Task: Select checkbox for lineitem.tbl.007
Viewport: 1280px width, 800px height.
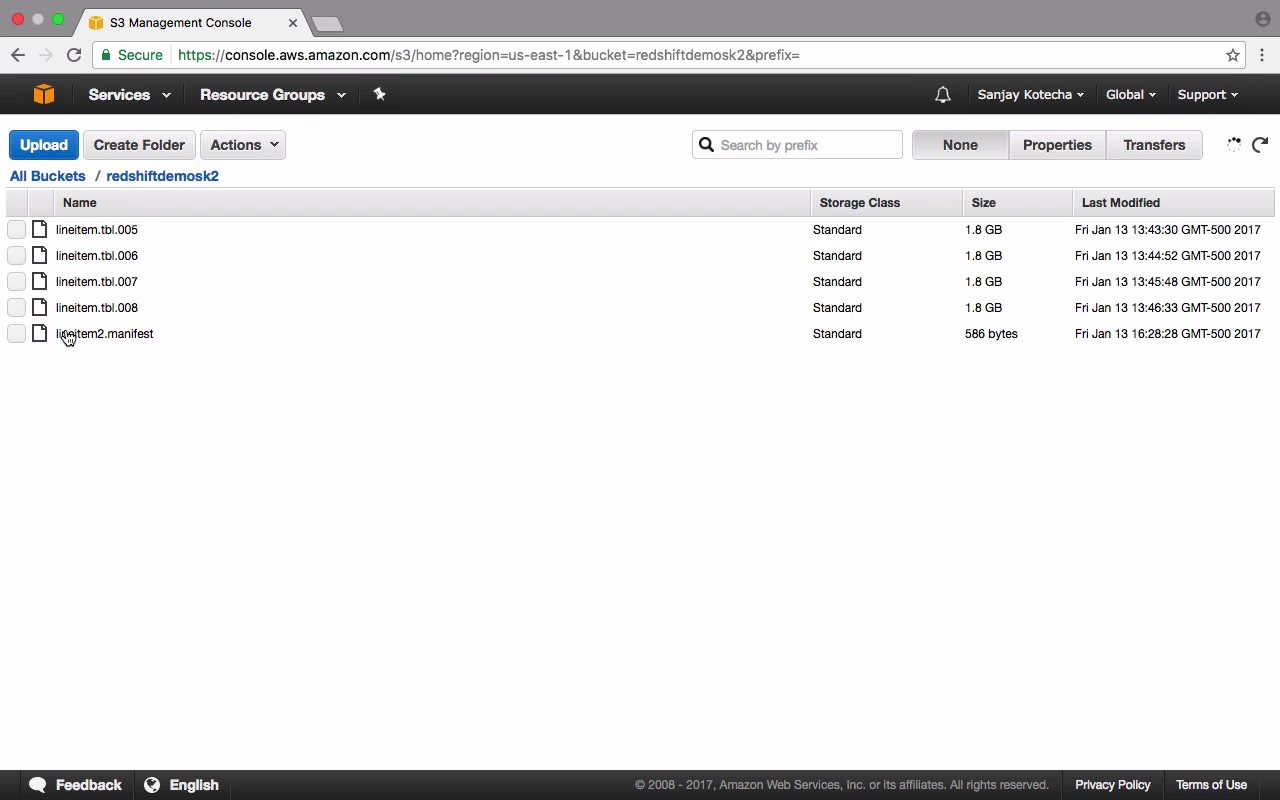Action: pyautogui.click(x=16, y=281)
